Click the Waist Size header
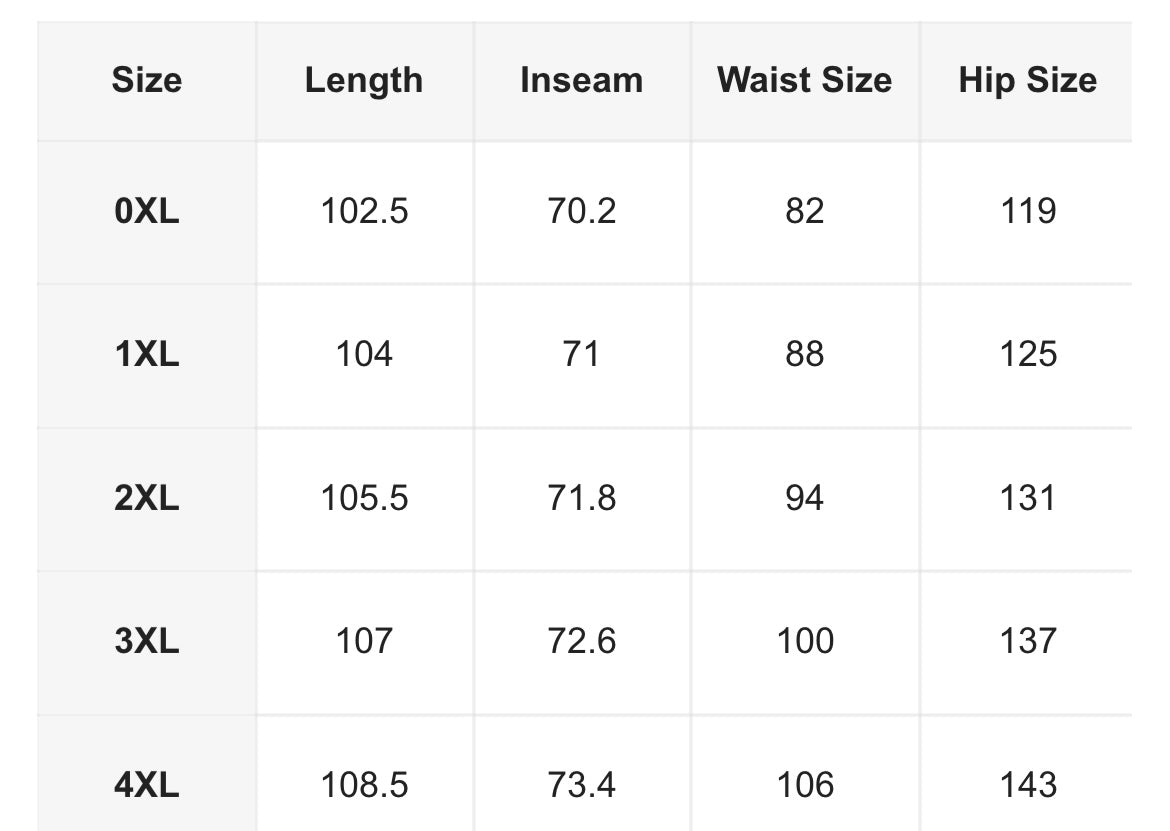This screenshot has width=1170, height=831. (x=804, y=80)
